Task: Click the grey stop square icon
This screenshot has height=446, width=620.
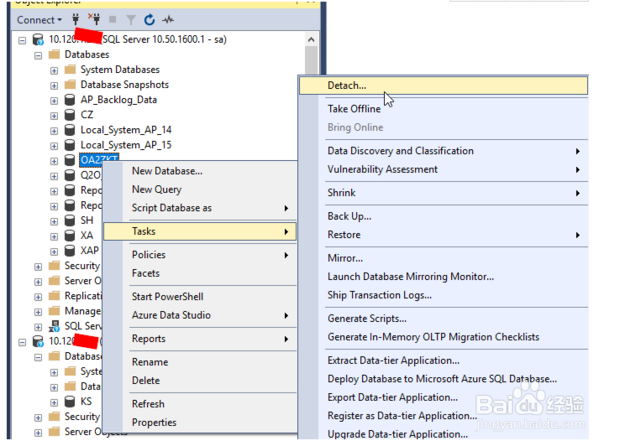Action: coord(113,19)
